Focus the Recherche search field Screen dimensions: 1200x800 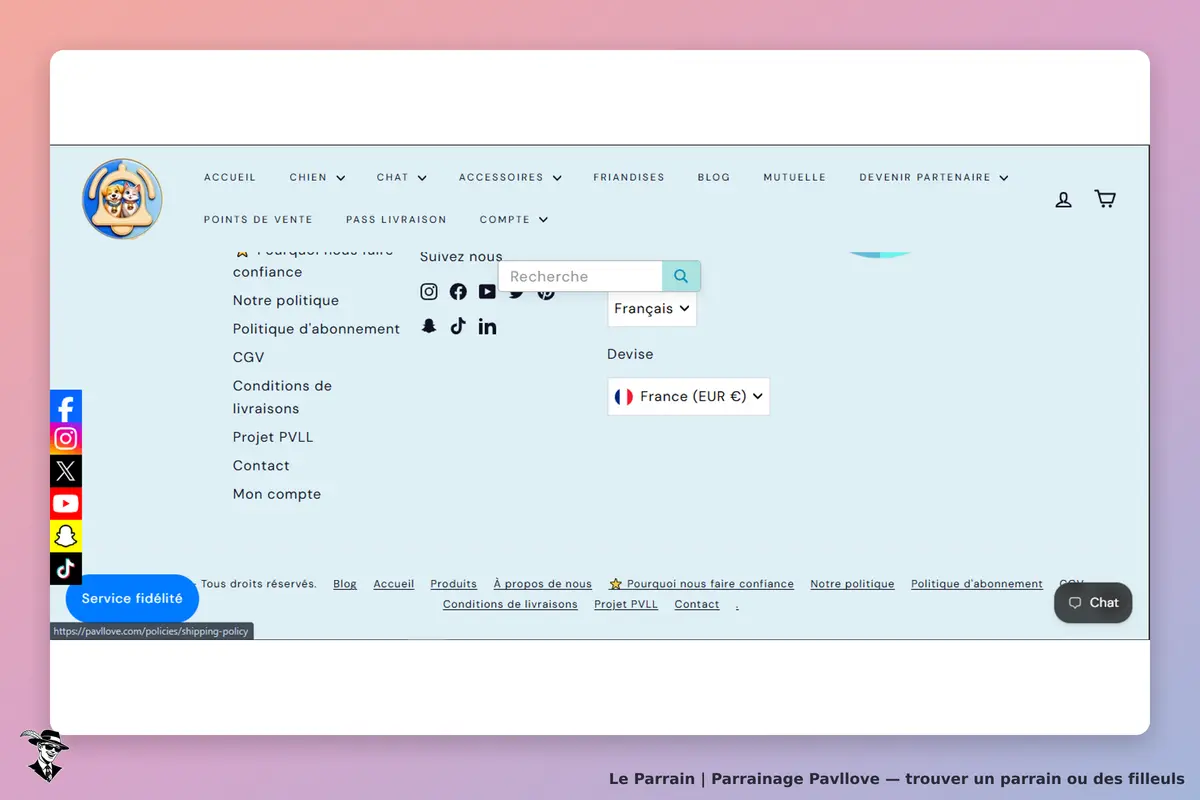(x=581, y=276)
